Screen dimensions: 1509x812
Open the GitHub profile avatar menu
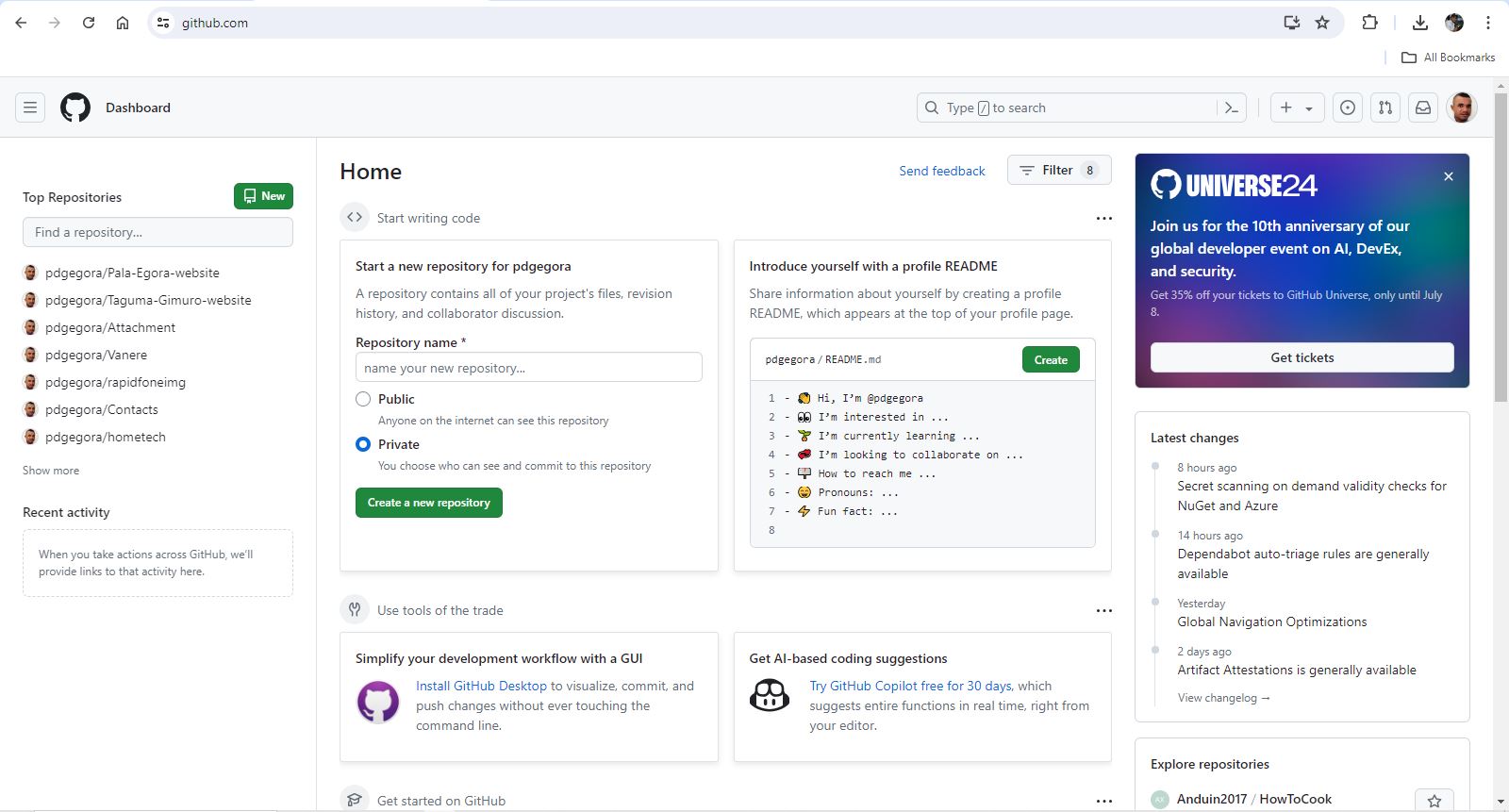pyautogui.click(x=1462, y=108)
